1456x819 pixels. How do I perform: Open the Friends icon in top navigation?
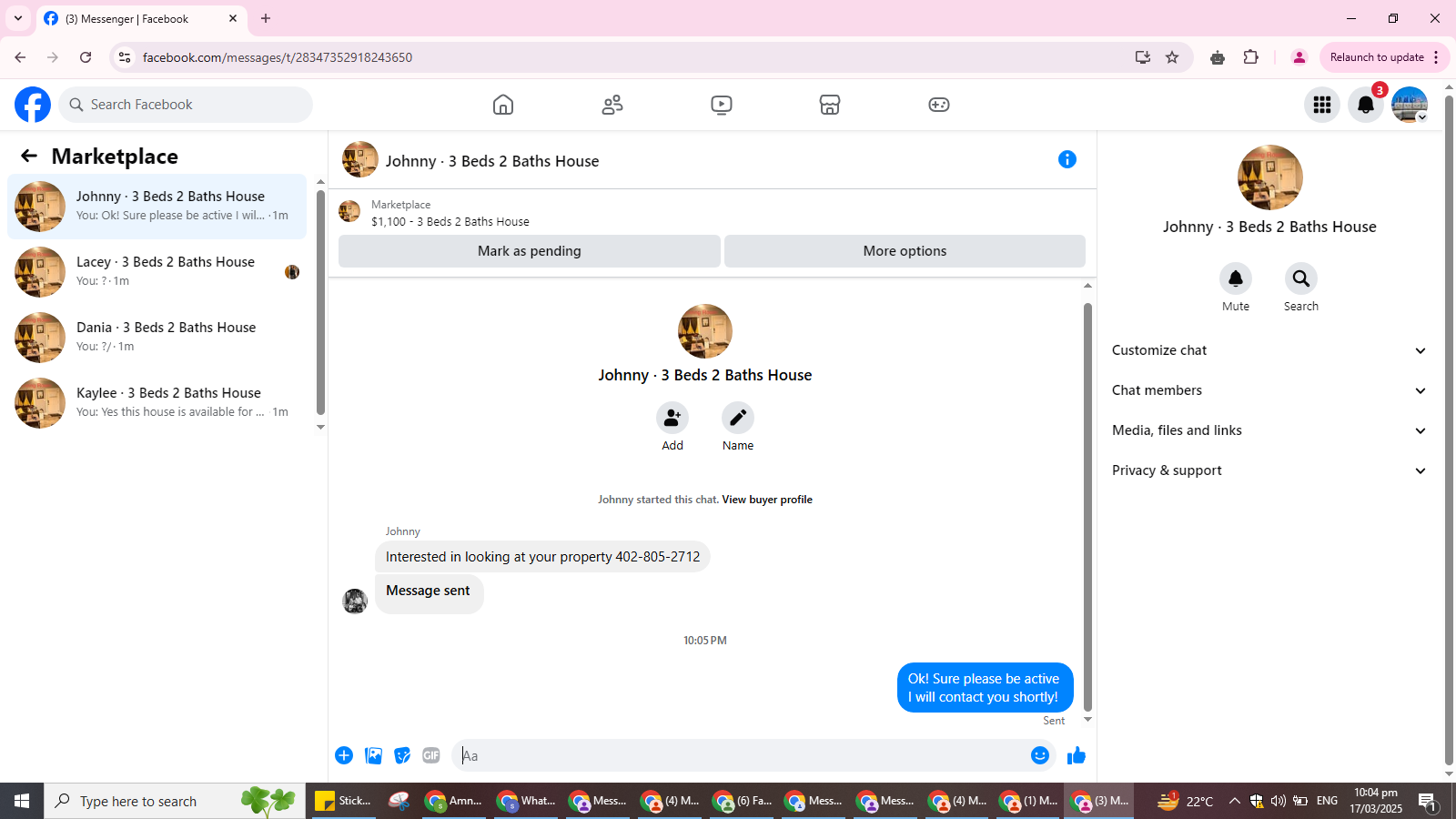(612, 105)
